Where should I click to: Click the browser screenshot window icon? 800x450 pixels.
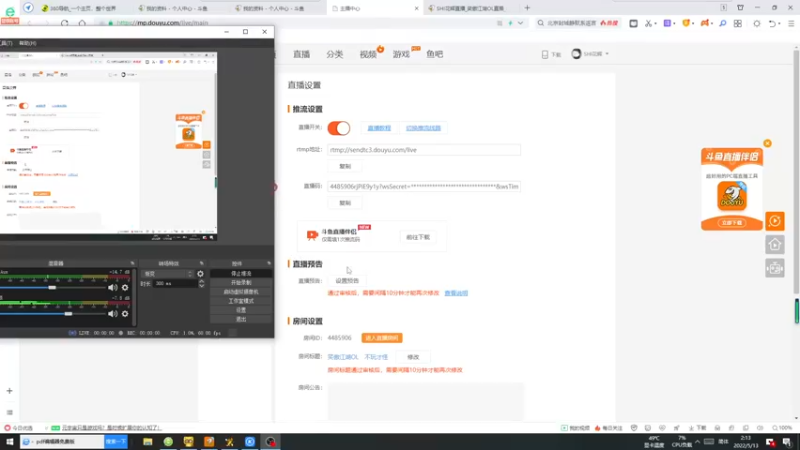coord(633,23)
